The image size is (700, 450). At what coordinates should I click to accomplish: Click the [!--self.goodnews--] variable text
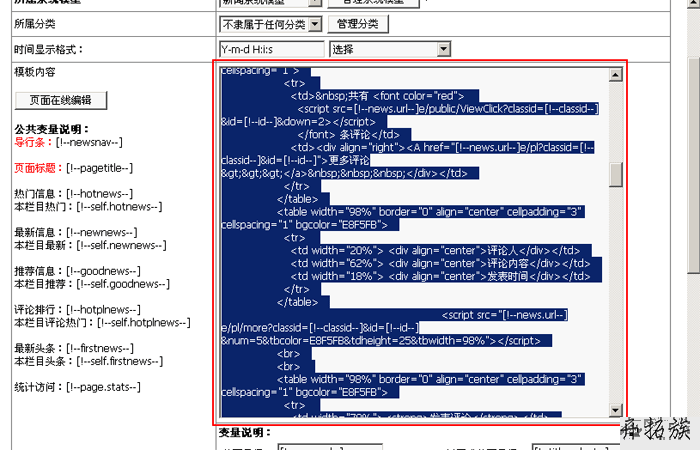point(123,284)
